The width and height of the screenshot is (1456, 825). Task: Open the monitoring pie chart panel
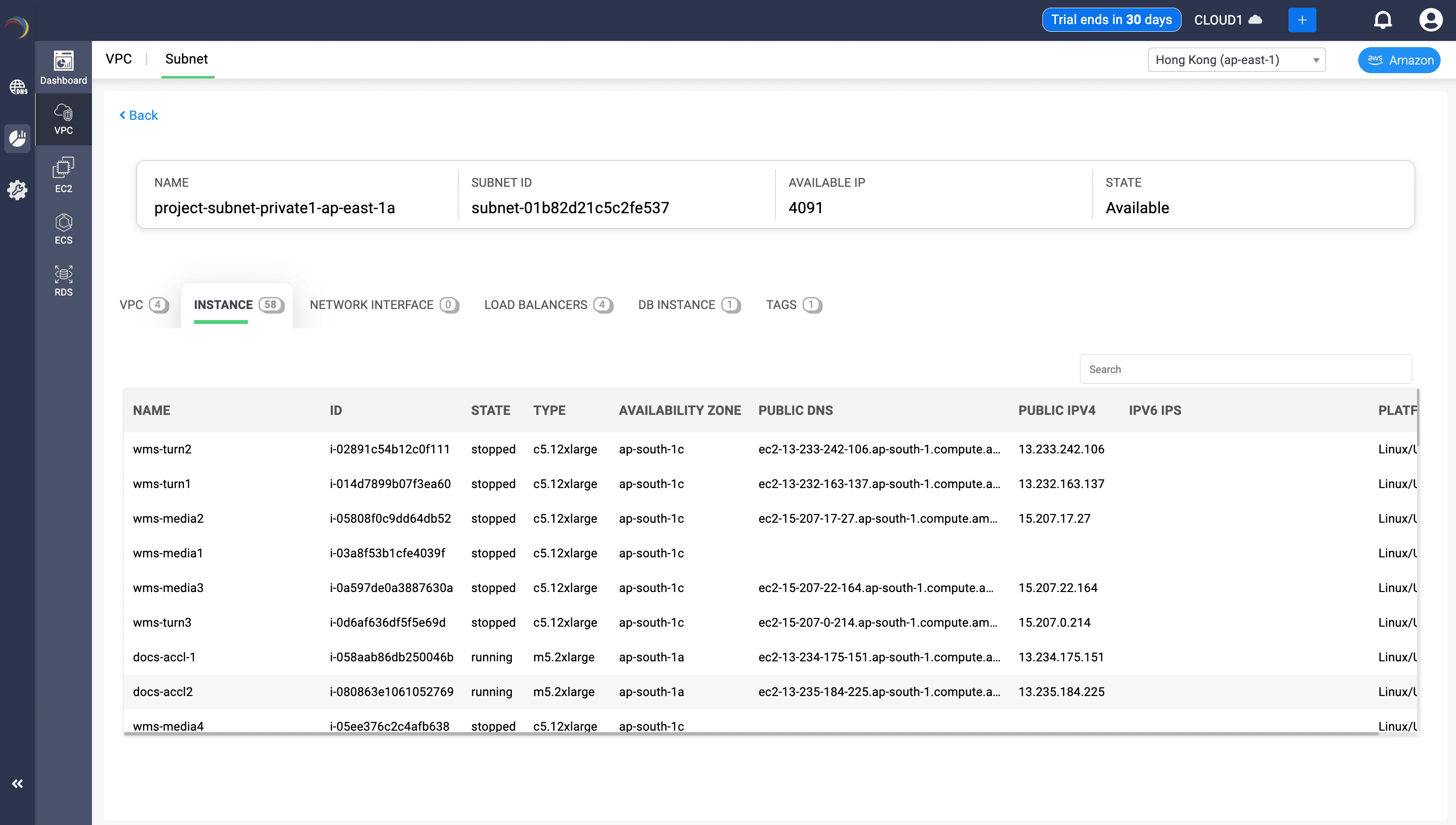17,138
